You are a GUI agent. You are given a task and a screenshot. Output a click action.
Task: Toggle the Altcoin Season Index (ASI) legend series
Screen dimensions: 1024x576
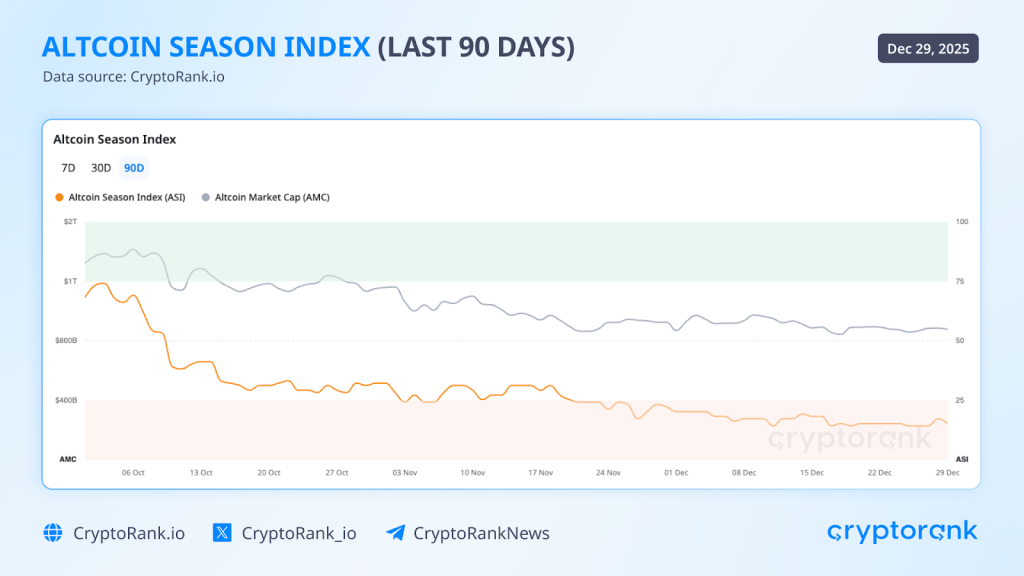tap(121, 197)
